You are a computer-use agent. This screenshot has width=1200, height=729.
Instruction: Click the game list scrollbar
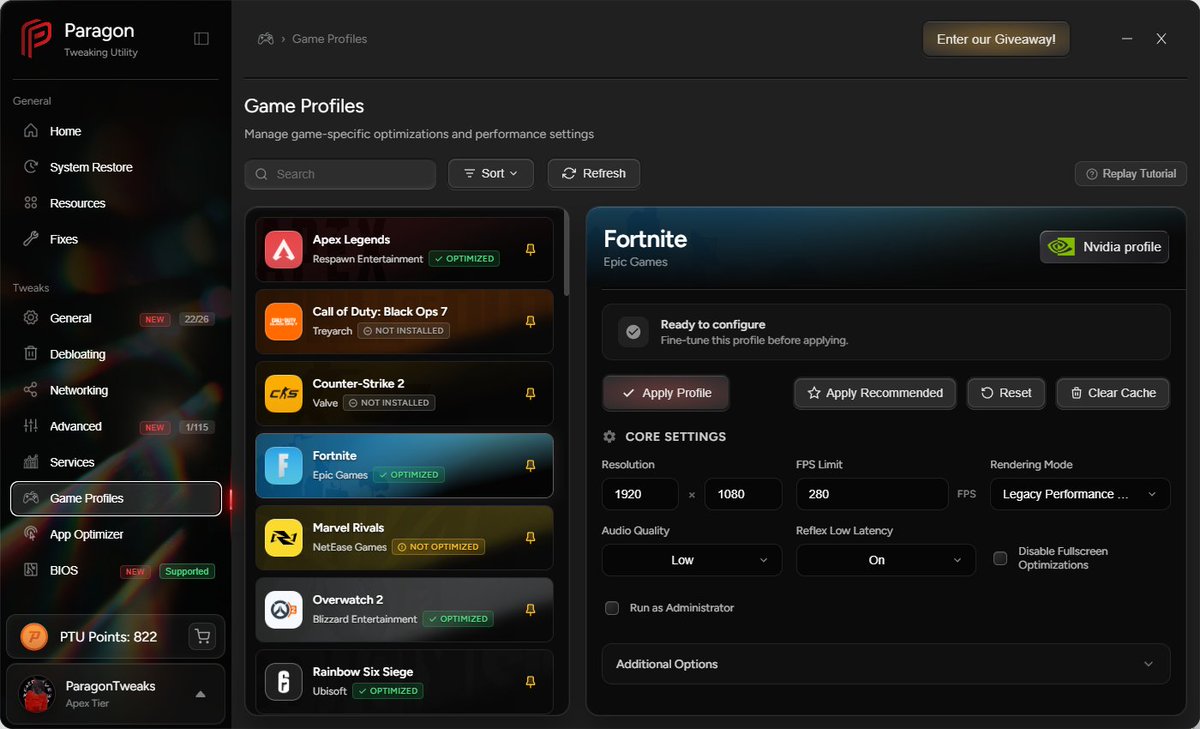tap(566, 253)
